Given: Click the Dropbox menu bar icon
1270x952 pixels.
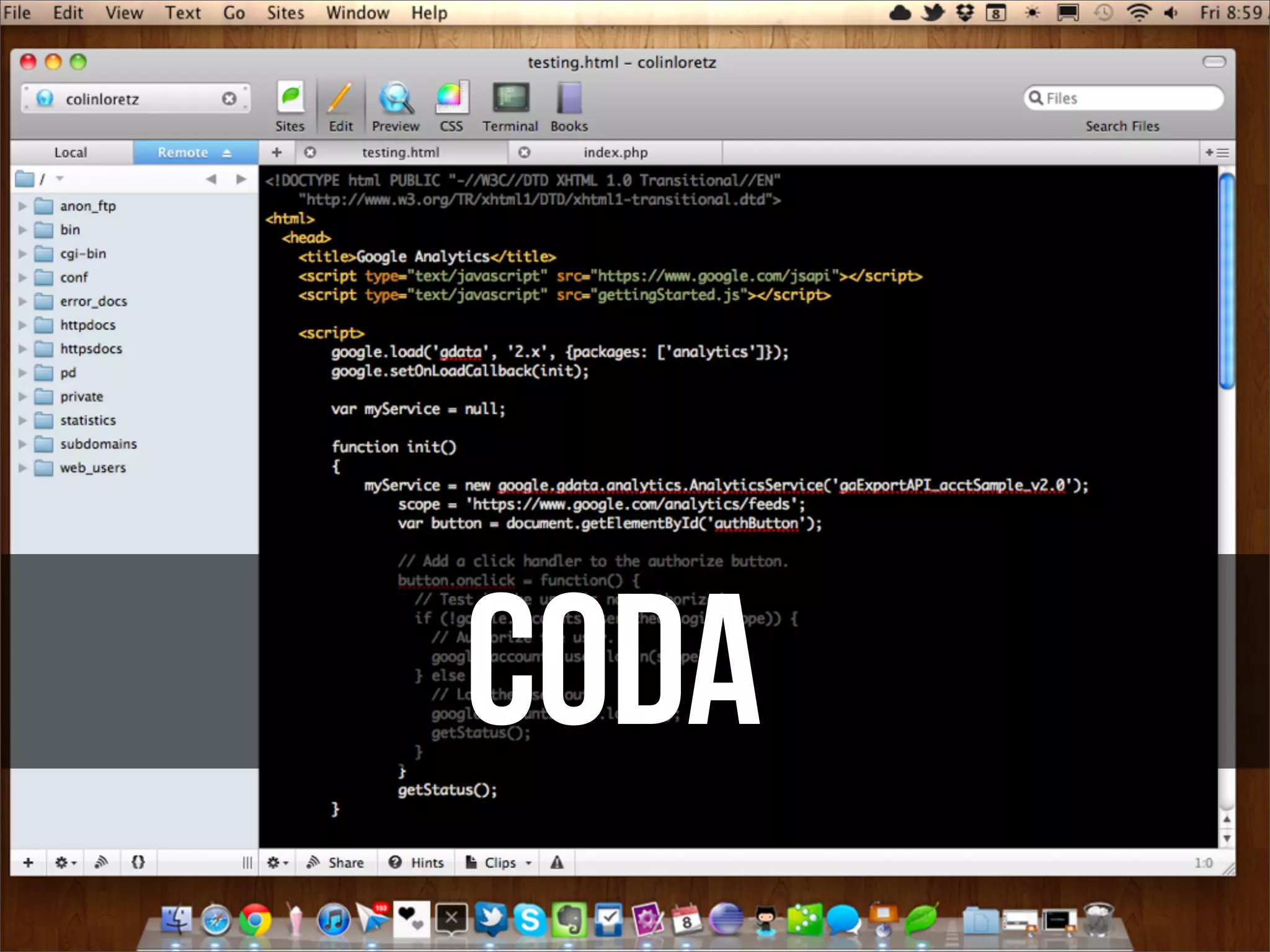Looking at the screenshot, I should tap(964, 12).
